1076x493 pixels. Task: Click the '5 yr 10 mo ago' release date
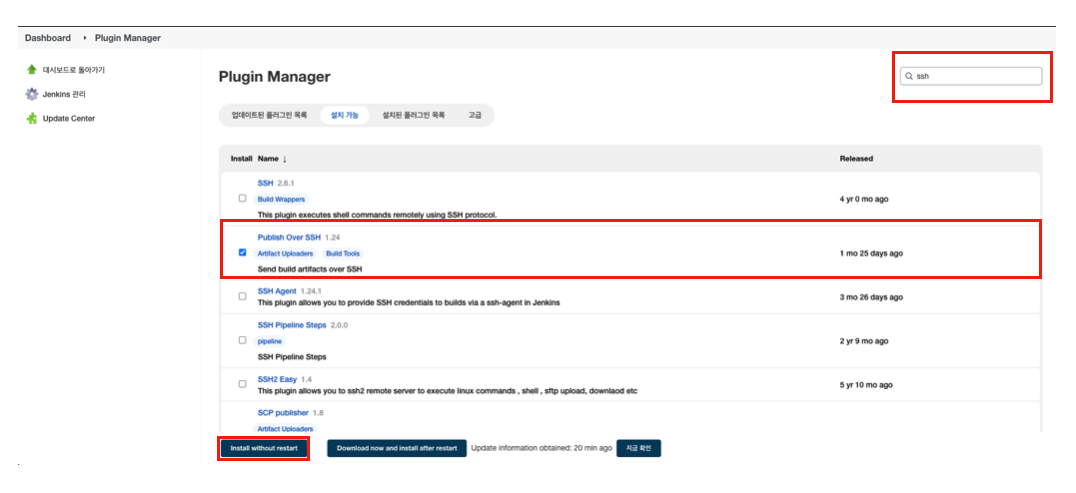866,385
